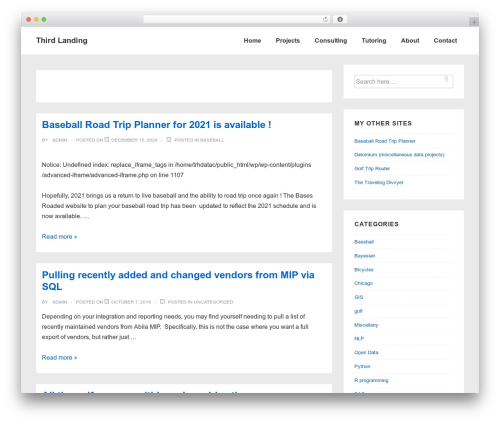Click the calendar icon beside the October 7 date
This screenshot has width=500, height=423.
[107, 301]
